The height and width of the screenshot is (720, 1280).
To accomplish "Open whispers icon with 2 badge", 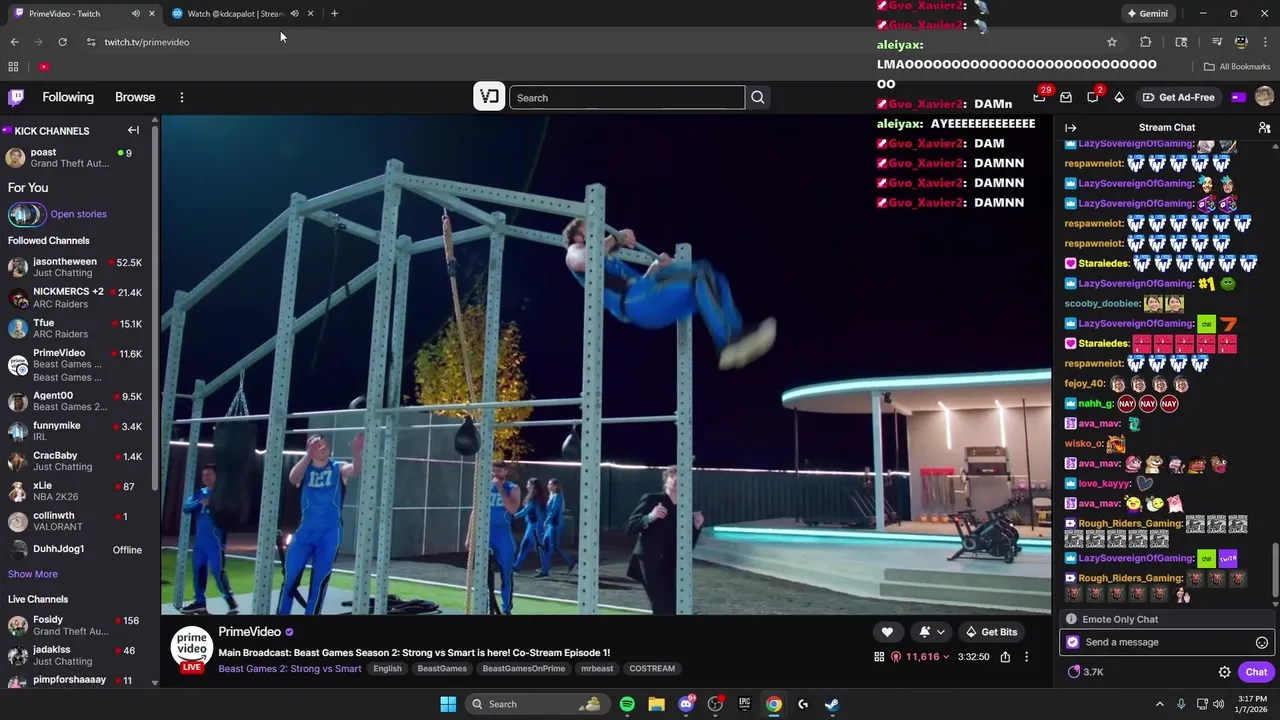I will pos(1093,97).
